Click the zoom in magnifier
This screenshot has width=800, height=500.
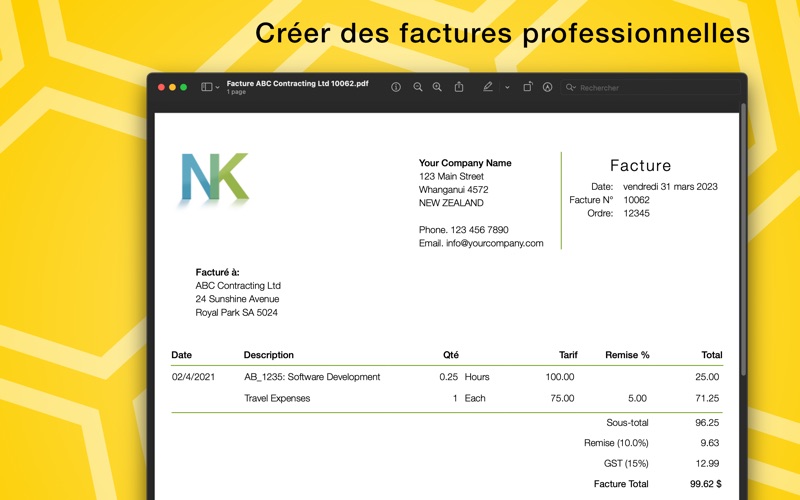437,87
